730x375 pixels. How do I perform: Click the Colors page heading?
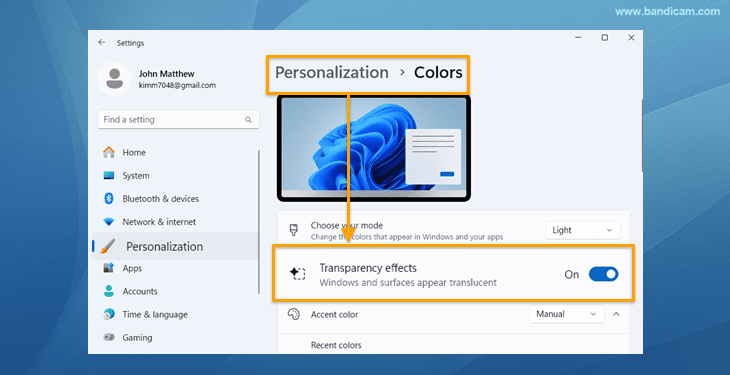coord(438,73)
